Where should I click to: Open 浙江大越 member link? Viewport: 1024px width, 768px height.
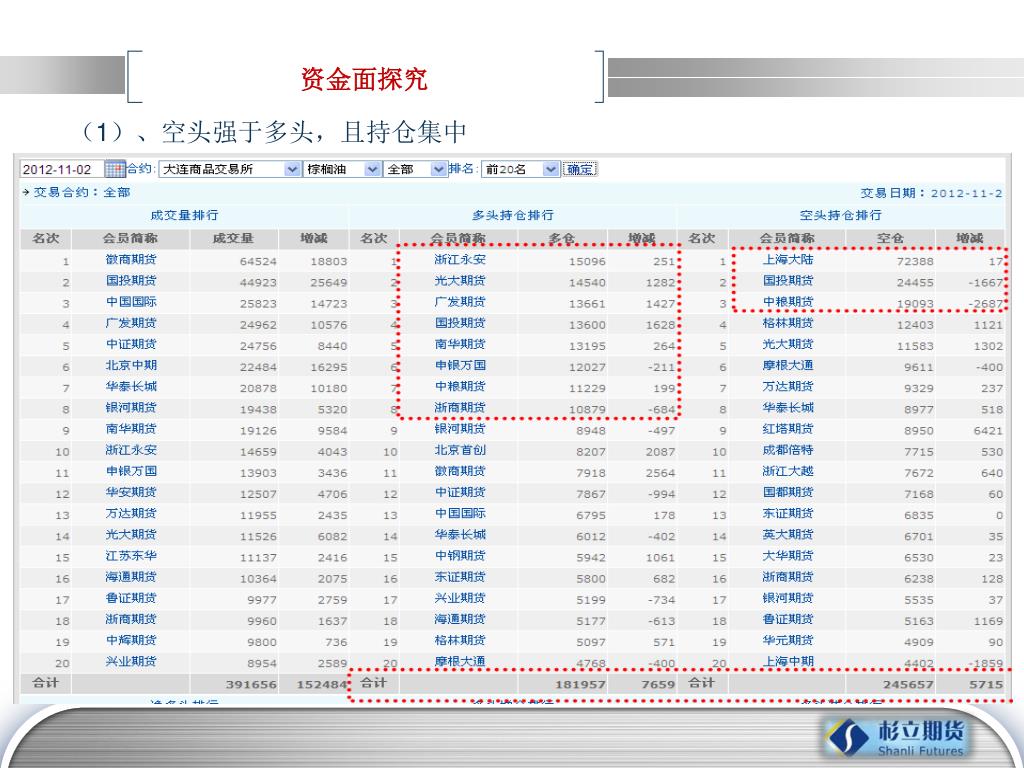788,472
